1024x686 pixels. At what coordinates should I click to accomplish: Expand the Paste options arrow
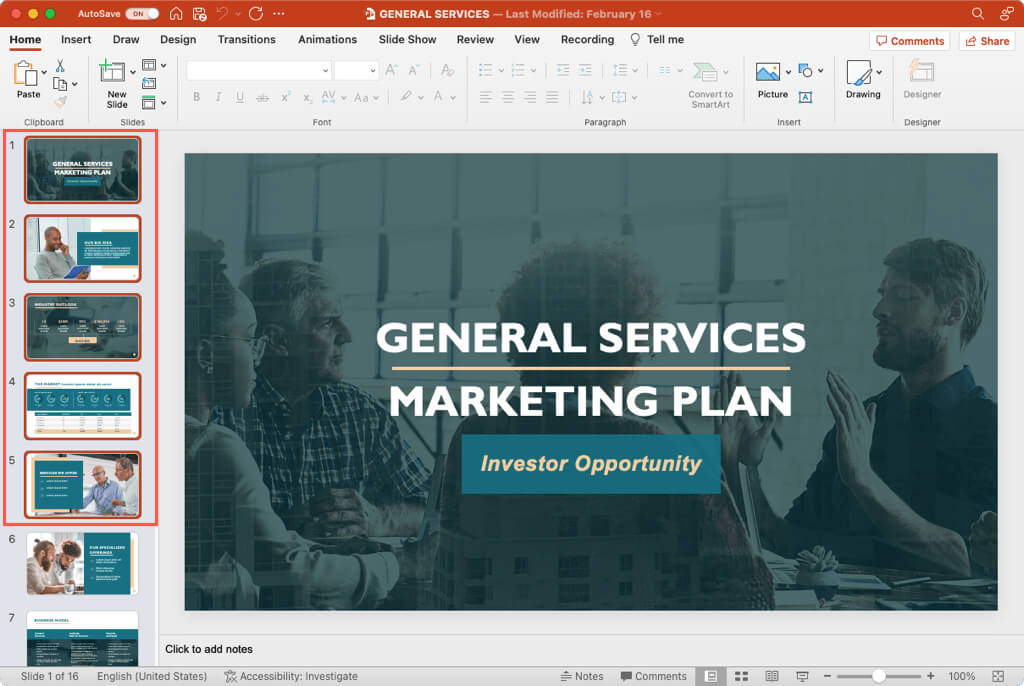click(x=44, y=73)
